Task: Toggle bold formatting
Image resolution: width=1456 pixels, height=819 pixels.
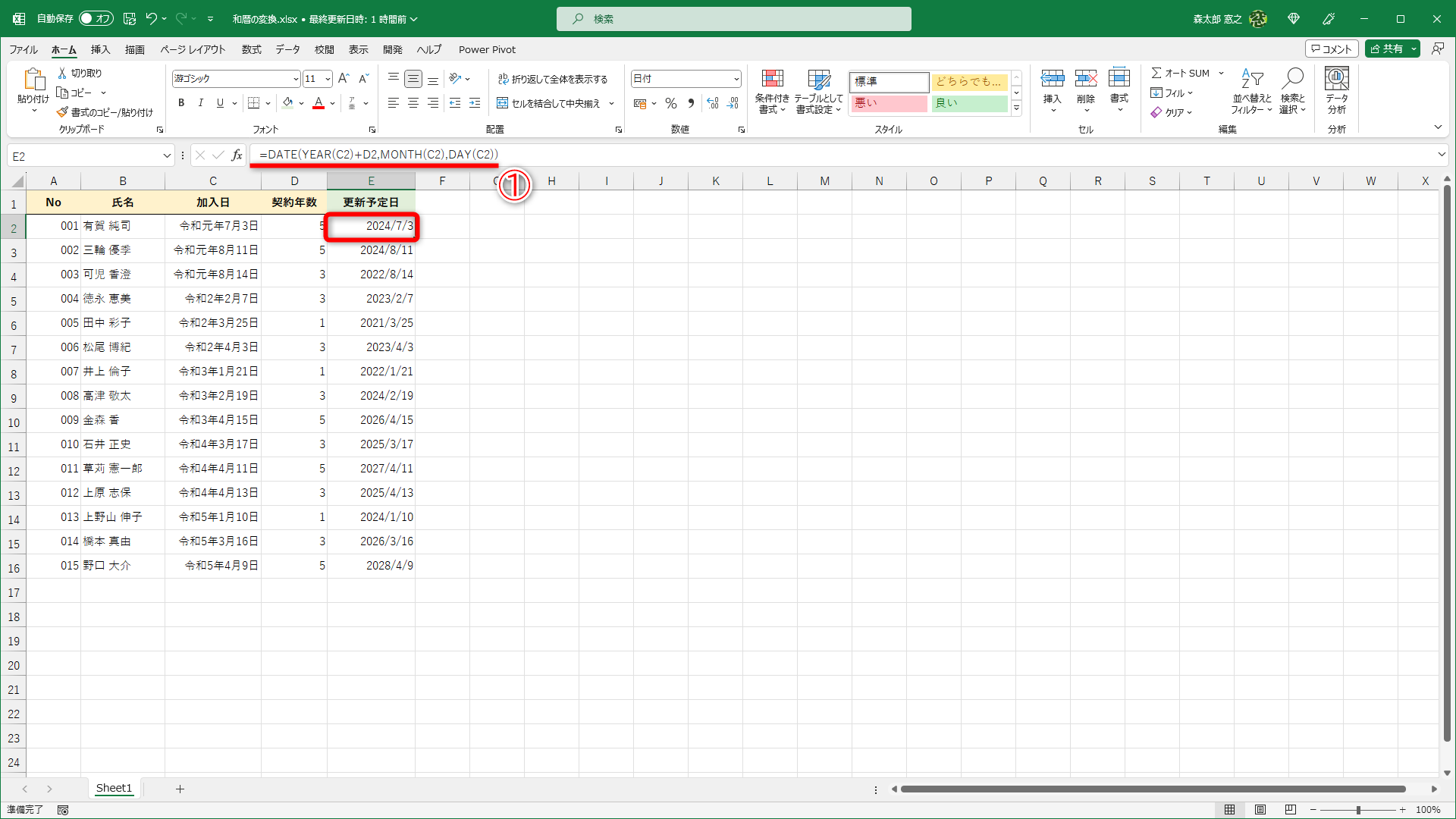Action: 181,103
